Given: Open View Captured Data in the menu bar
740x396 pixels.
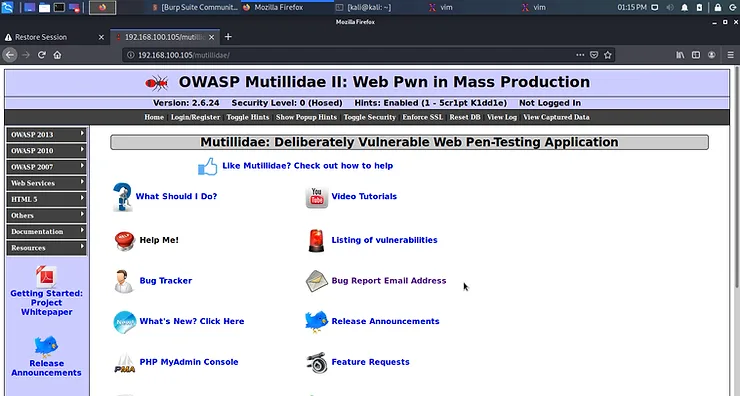Looking at the screenshot, I should [556, 117].
